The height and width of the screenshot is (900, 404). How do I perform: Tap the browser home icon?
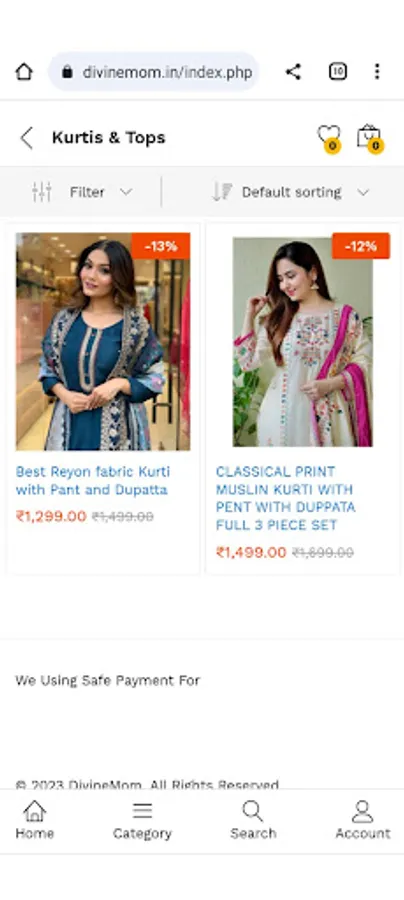coord(24,72)
